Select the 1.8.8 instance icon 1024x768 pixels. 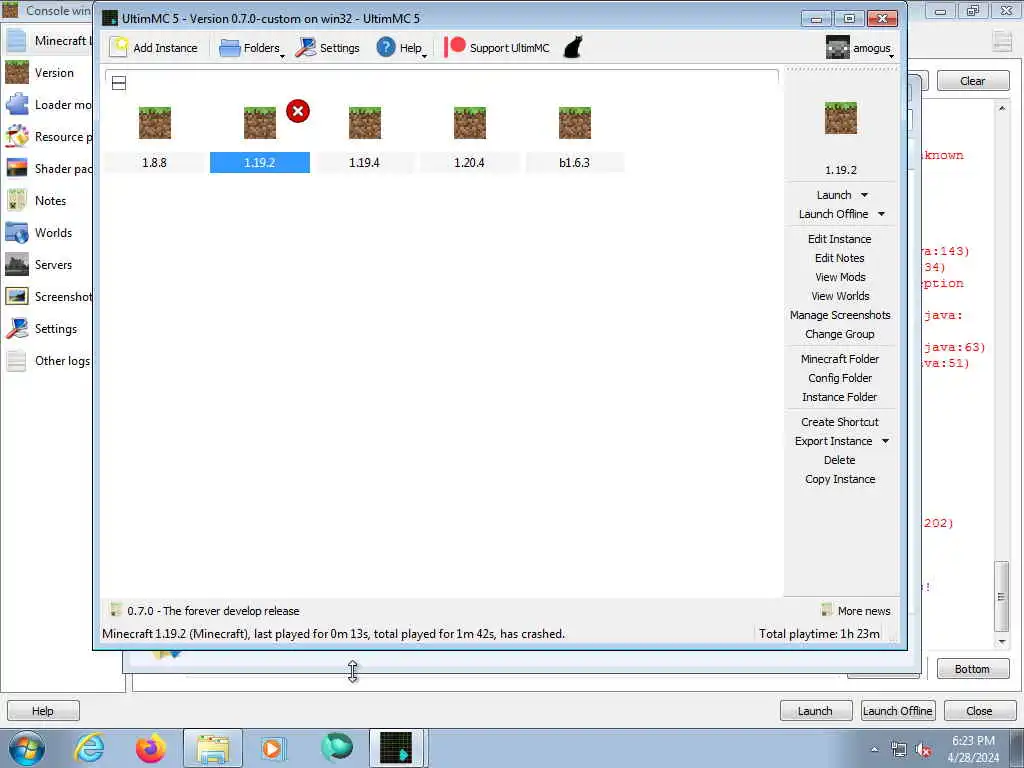(x=155, y=122)
